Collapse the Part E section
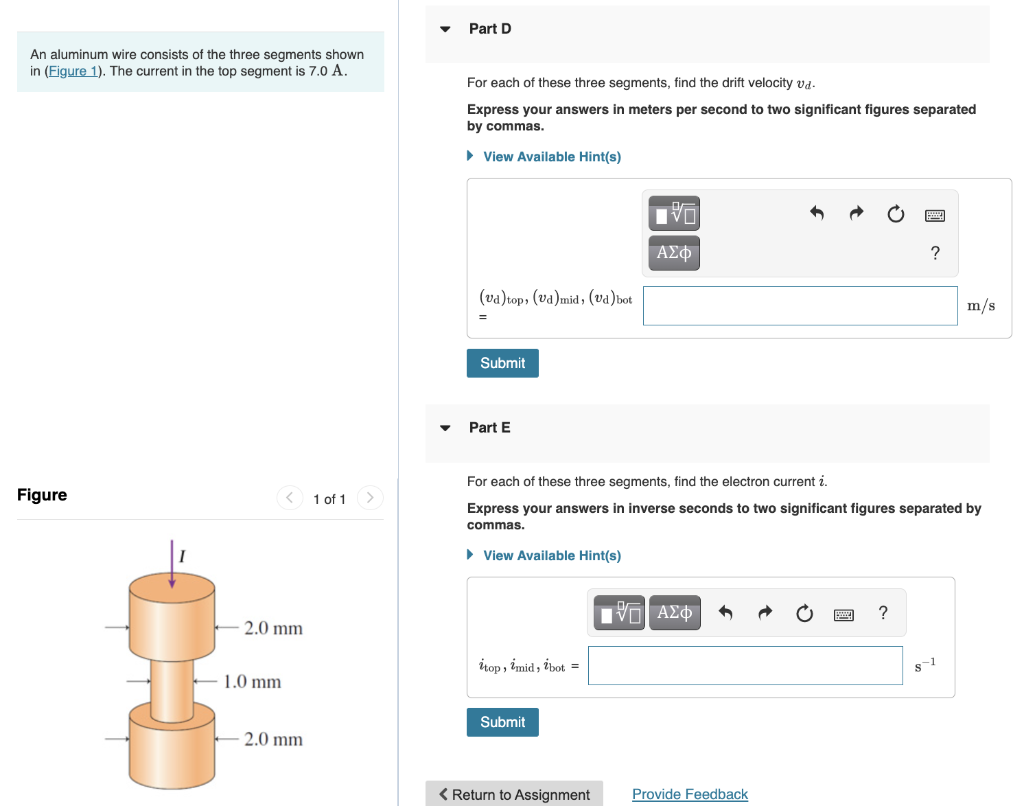 point(446,428)
